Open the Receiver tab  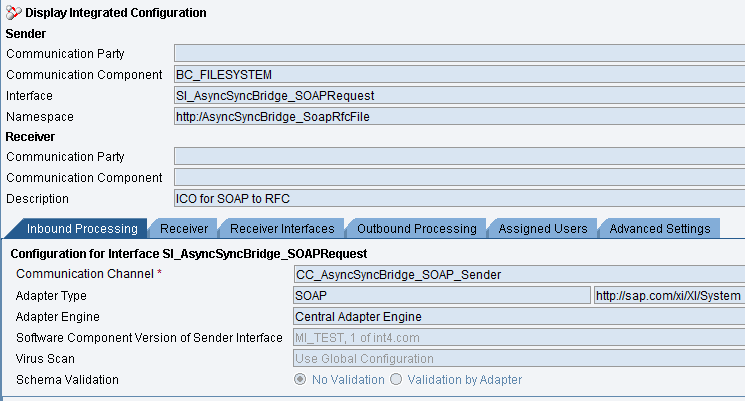tap(183, 229)
